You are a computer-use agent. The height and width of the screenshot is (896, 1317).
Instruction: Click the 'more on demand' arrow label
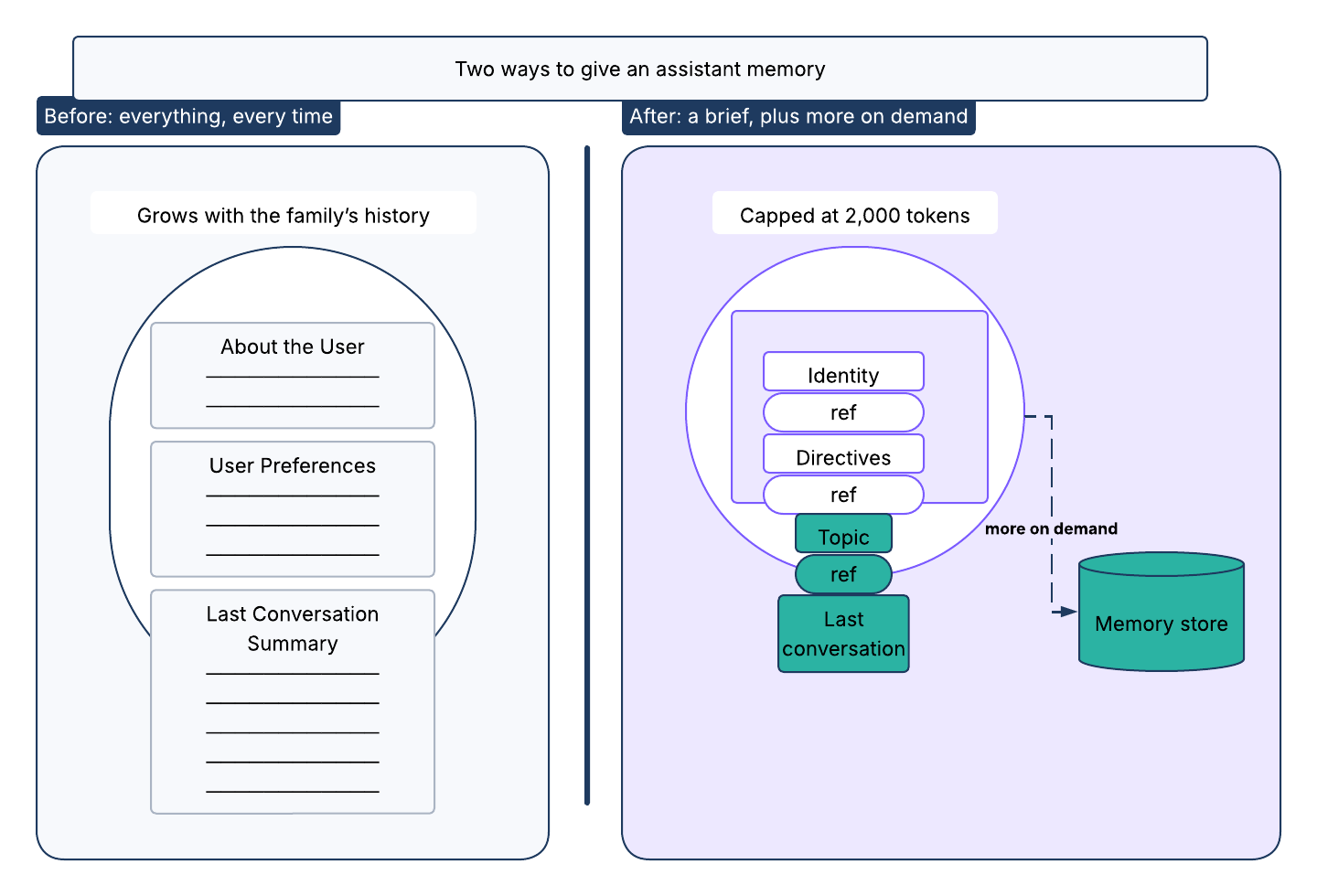point(1051,528)
